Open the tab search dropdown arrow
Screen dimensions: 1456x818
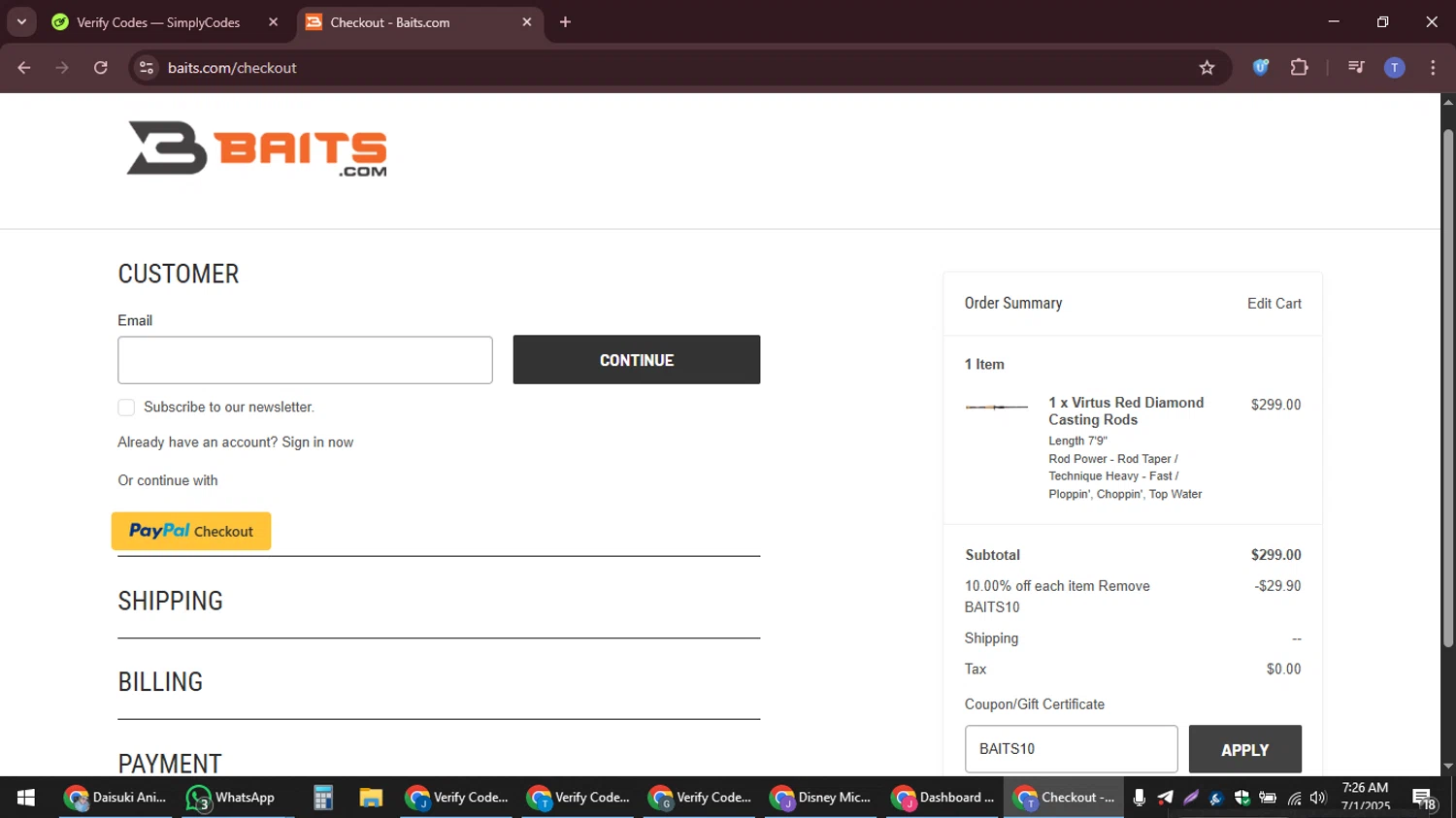[21, 22]
